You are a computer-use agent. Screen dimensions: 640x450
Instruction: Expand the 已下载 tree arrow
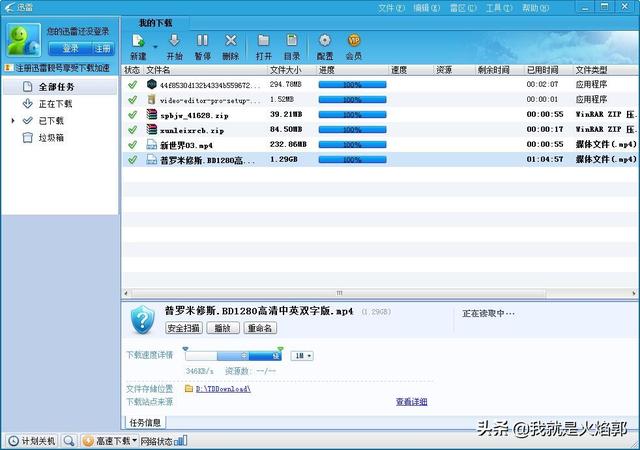13,121
